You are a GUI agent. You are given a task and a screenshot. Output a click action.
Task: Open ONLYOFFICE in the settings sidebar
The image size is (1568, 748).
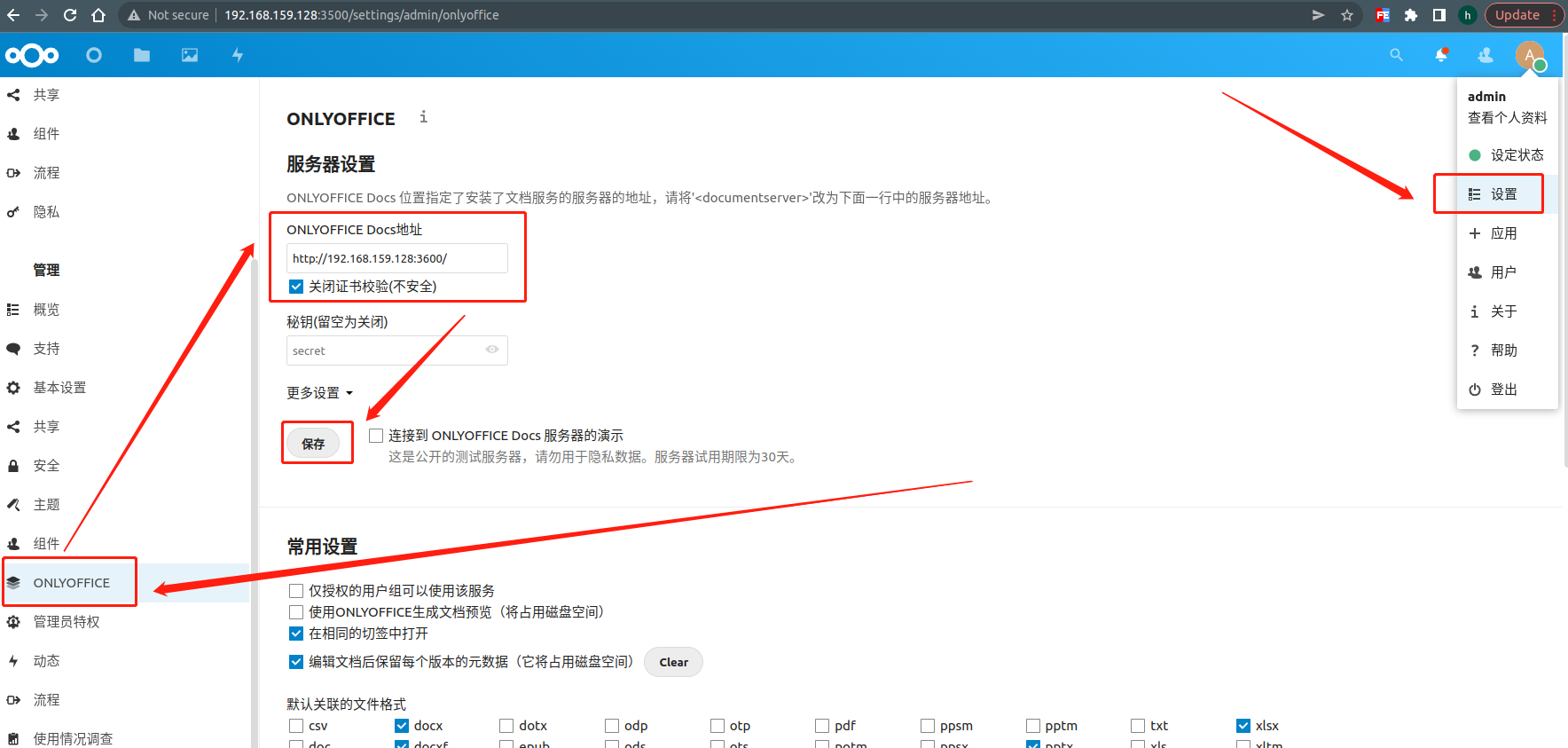point(125,583)
